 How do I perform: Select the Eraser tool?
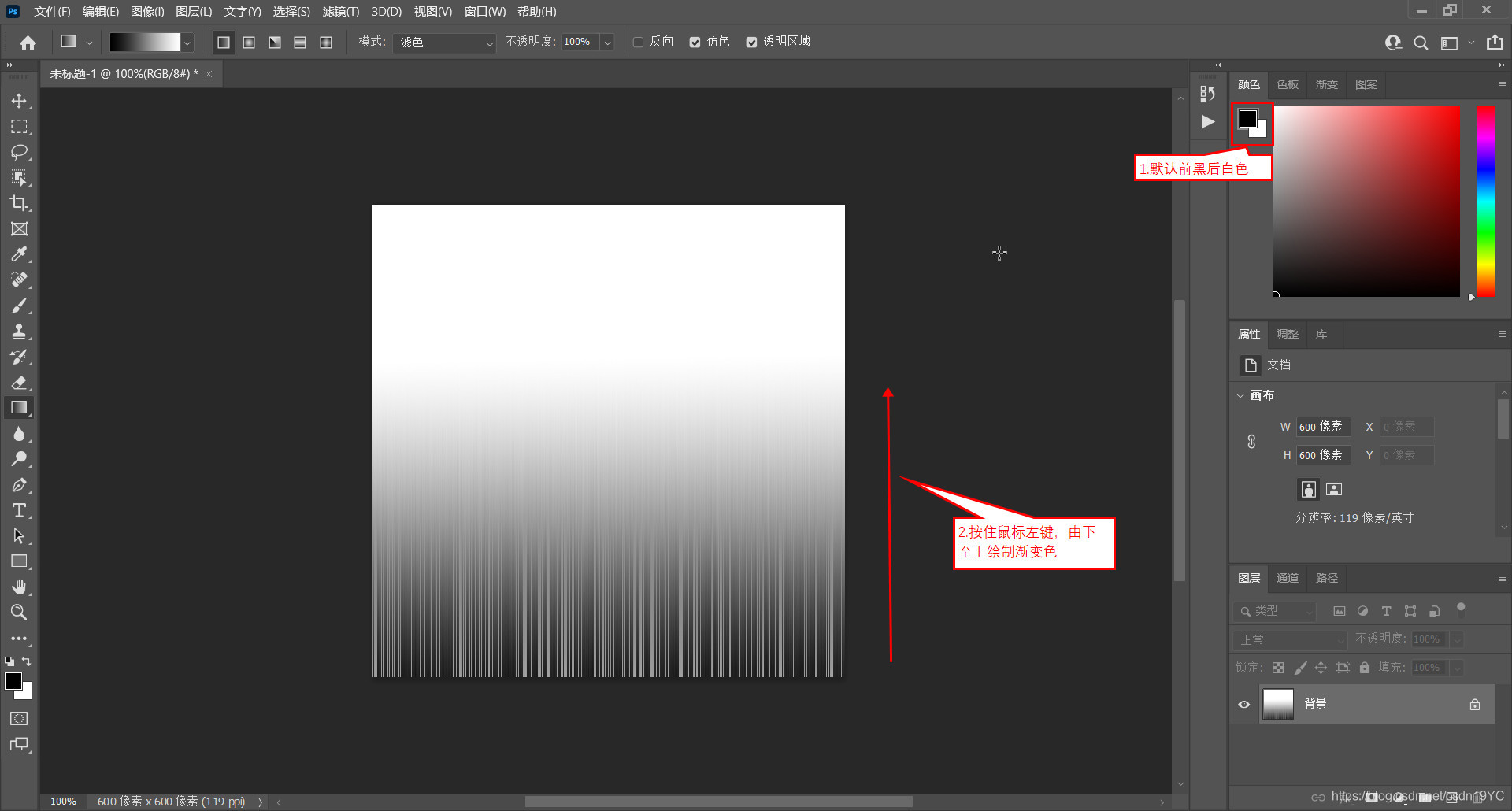pos(19,383)
